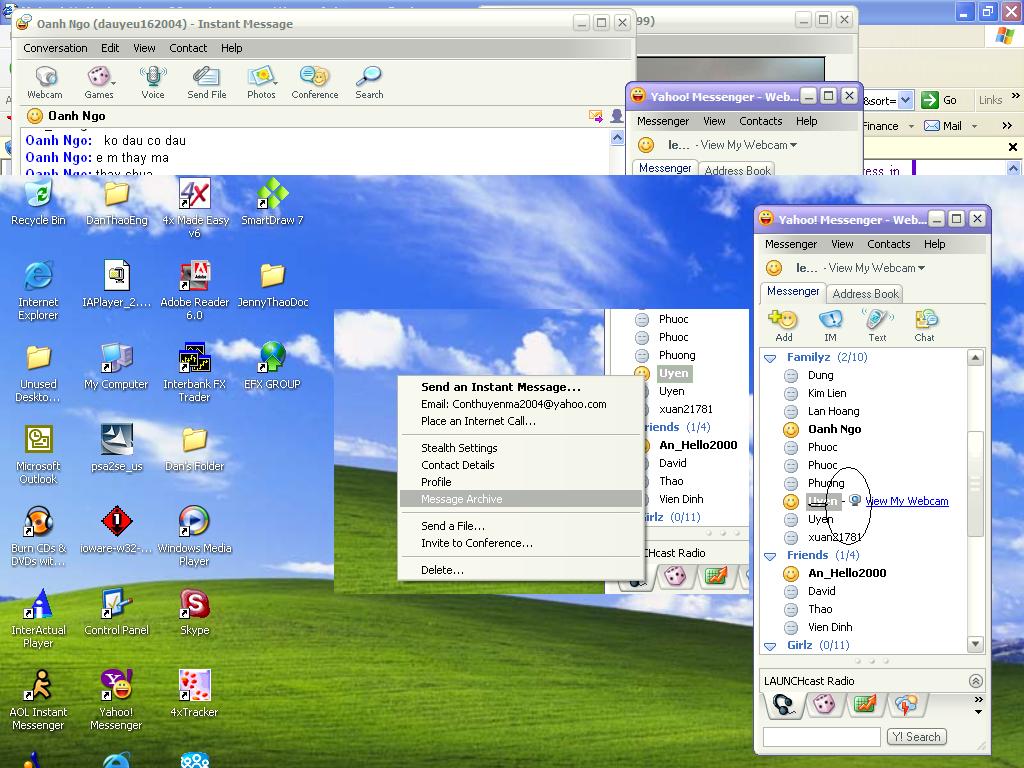The height and width of the screenshot is (768, 1024).
Task: Select Control Panel desktop shortcut
Action: 116,612
